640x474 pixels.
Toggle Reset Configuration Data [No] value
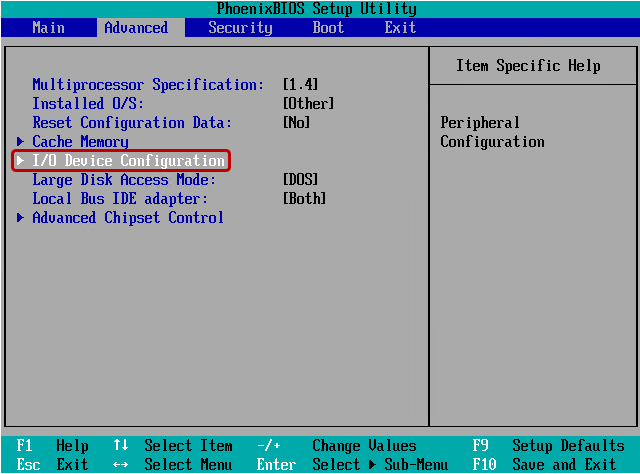296,123
